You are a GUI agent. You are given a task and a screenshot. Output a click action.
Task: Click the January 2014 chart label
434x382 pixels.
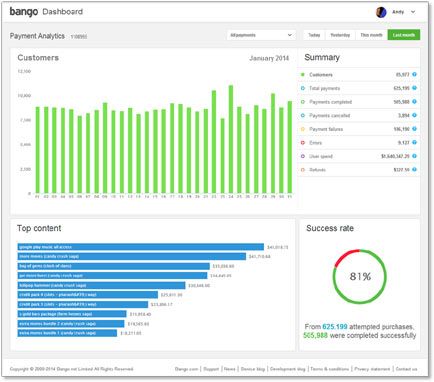coord(269,58)
